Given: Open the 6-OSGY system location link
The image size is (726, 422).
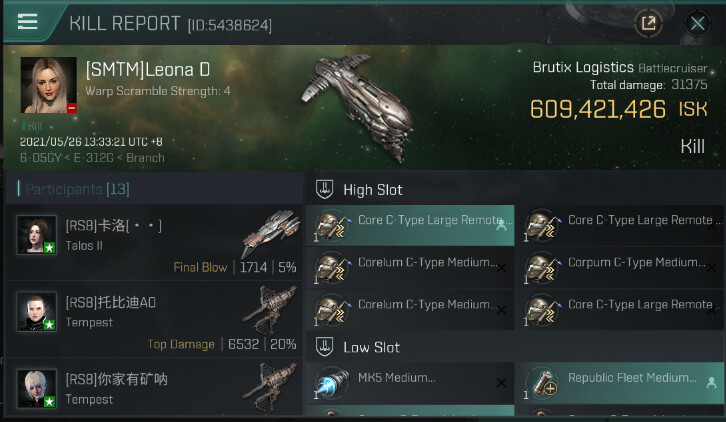Looking at the screenshot, I should 40,158.
